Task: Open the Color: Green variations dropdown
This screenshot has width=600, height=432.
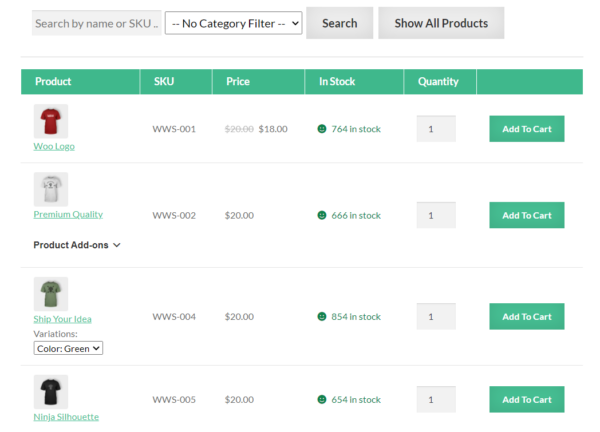Action: pyautogui.click(x=68, y=348)
